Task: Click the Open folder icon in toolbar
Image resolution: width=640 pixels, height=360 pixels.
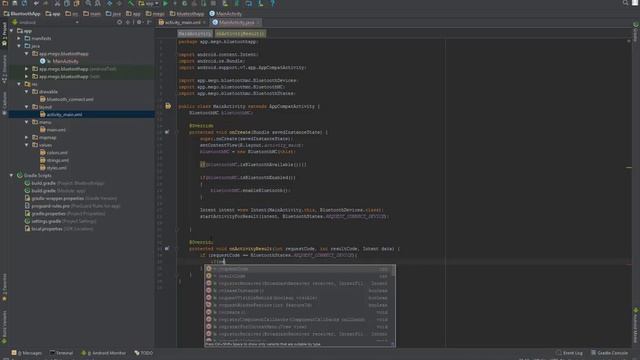Action: (5, 3)
